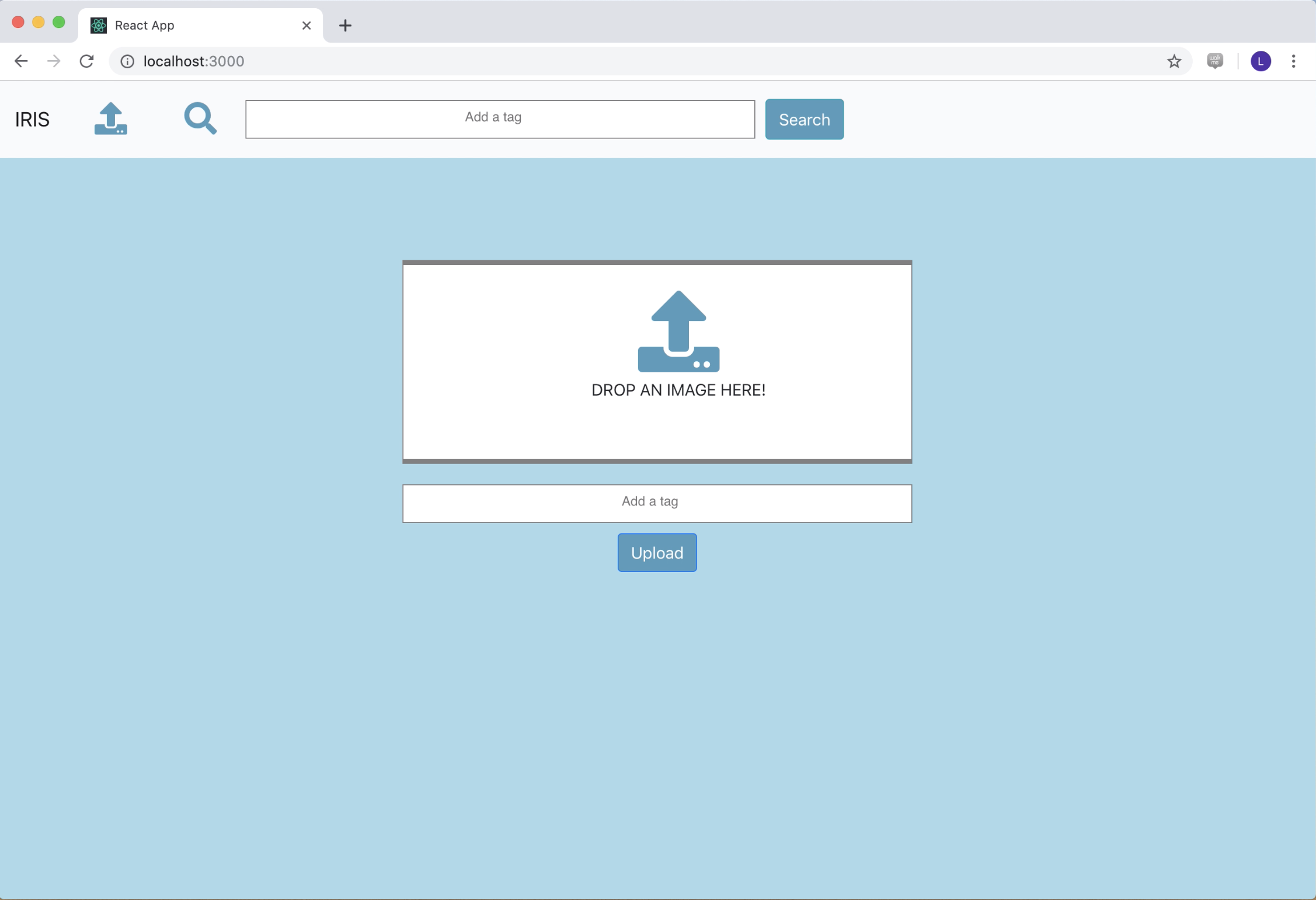Close the React App tab
This screenshot has height=900, width=1316.
(306, 26)
